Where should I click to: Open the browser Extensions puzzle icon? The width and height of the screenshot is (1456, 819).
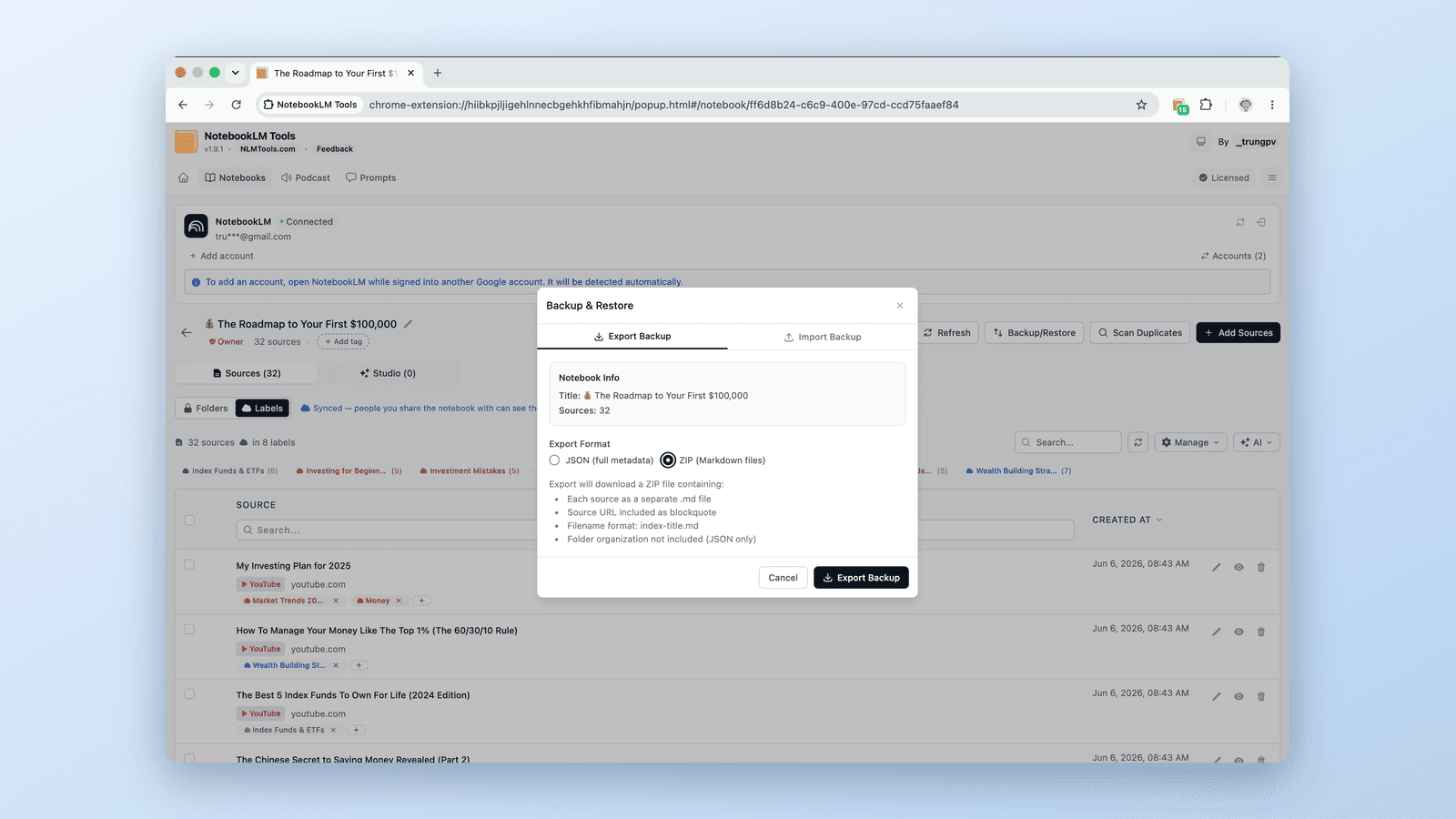[1206, 105]
